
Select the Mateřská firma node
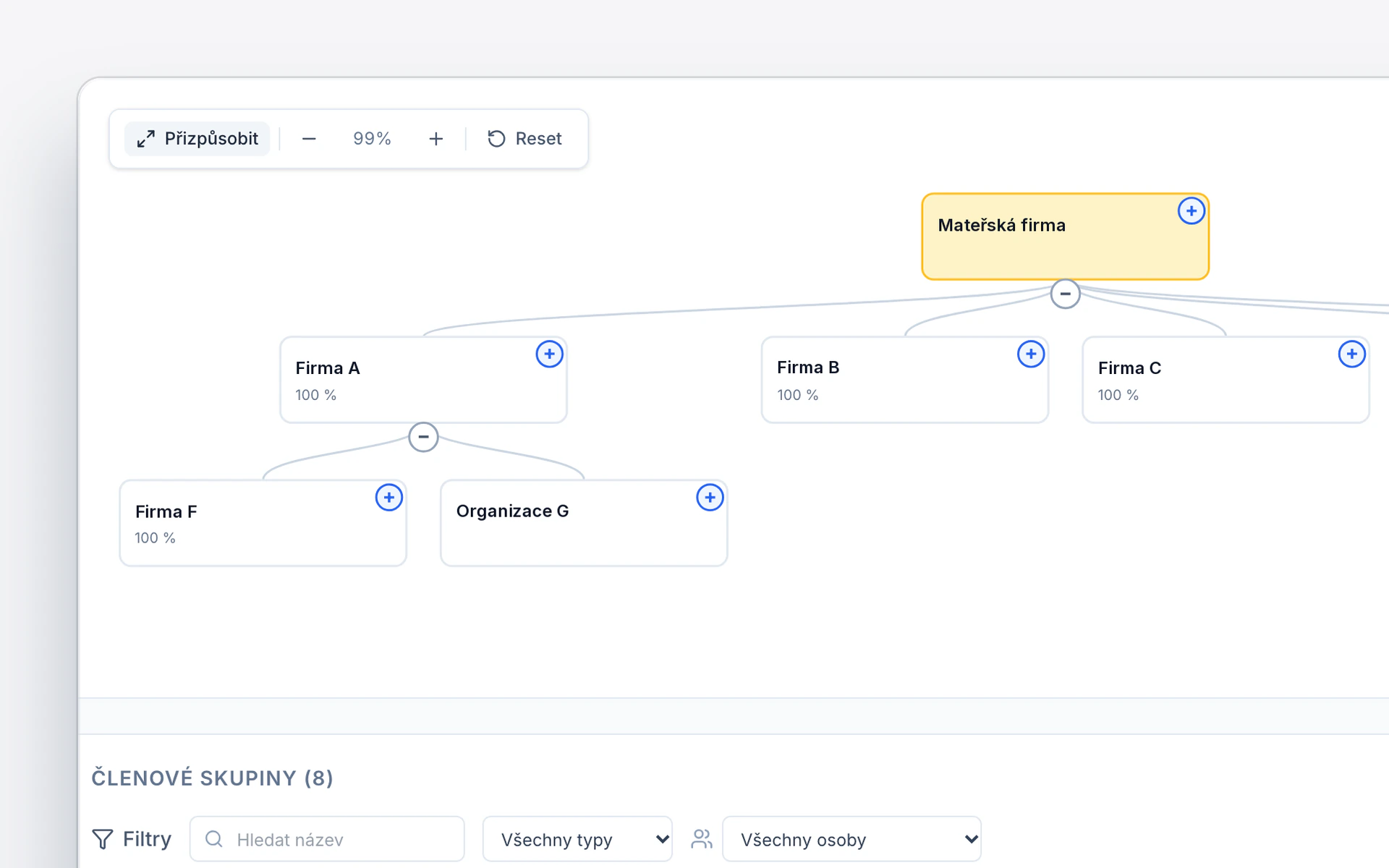tap(1065, 237)
